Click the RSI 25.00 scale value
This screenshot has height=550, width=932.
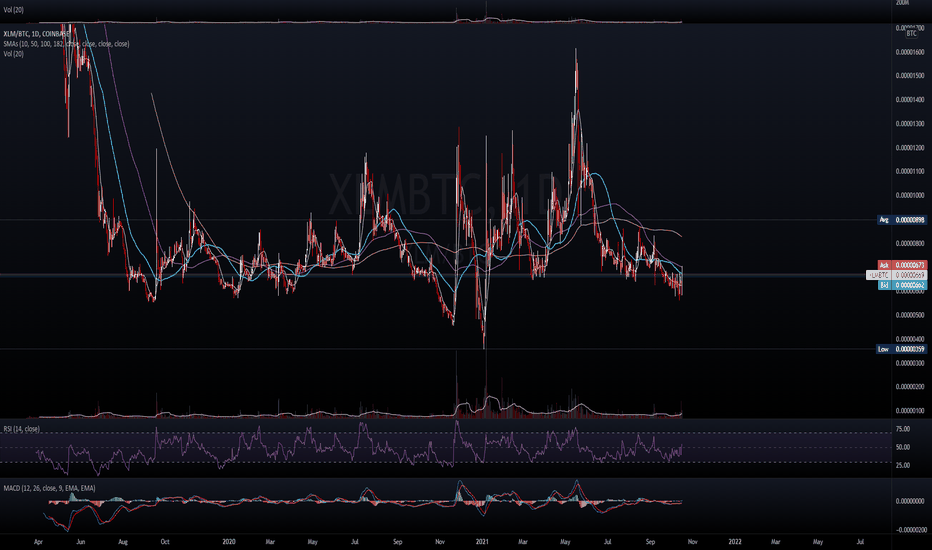pyautogui.click(x=903, y=466)
